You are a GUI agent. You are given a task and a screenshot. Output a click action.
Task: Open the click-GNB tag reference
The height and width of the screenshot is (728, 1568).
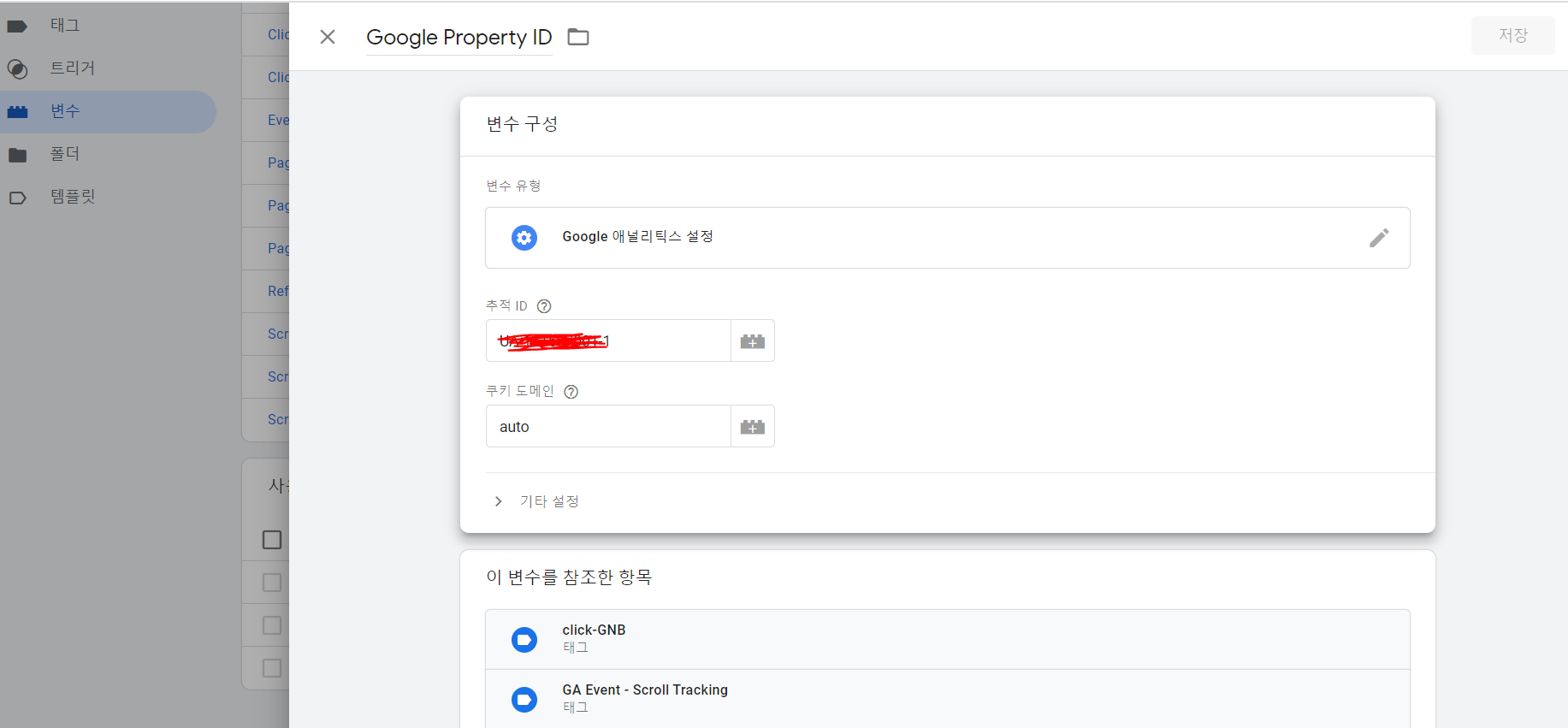(947, 639)
